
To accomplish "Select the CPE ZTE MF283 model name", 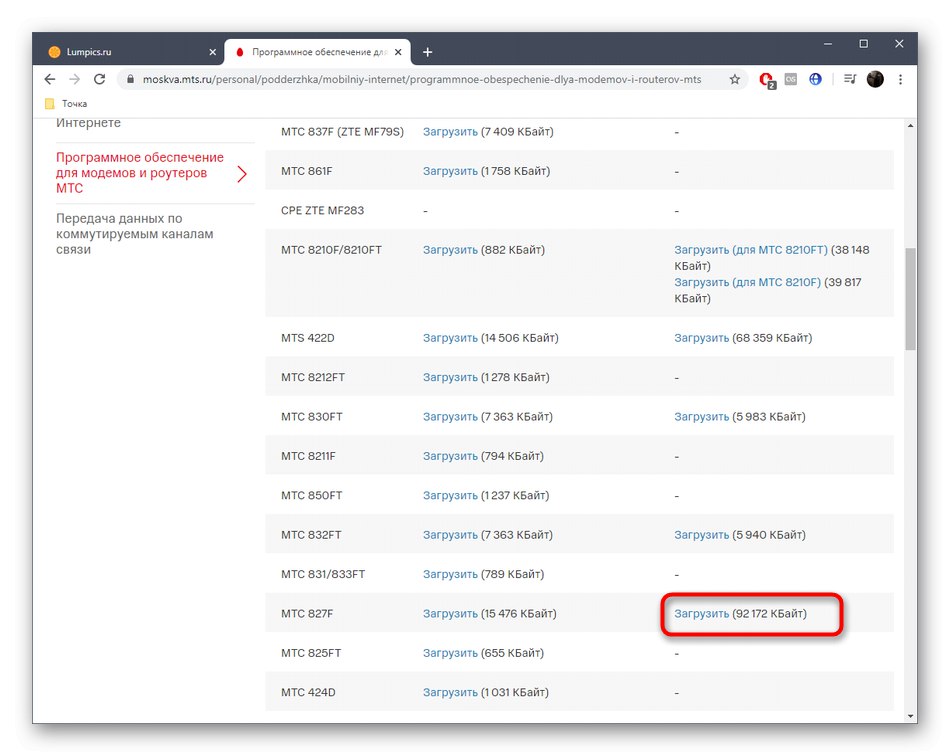I will click(322, 211).
